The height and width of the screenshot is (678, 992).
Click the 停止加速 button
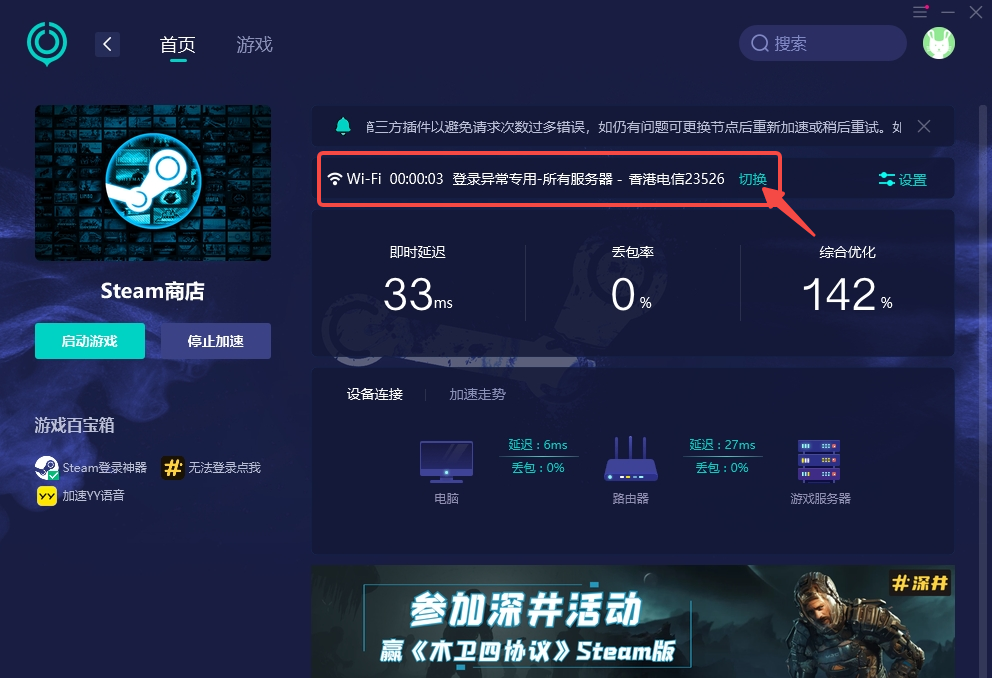pos(216,341)
